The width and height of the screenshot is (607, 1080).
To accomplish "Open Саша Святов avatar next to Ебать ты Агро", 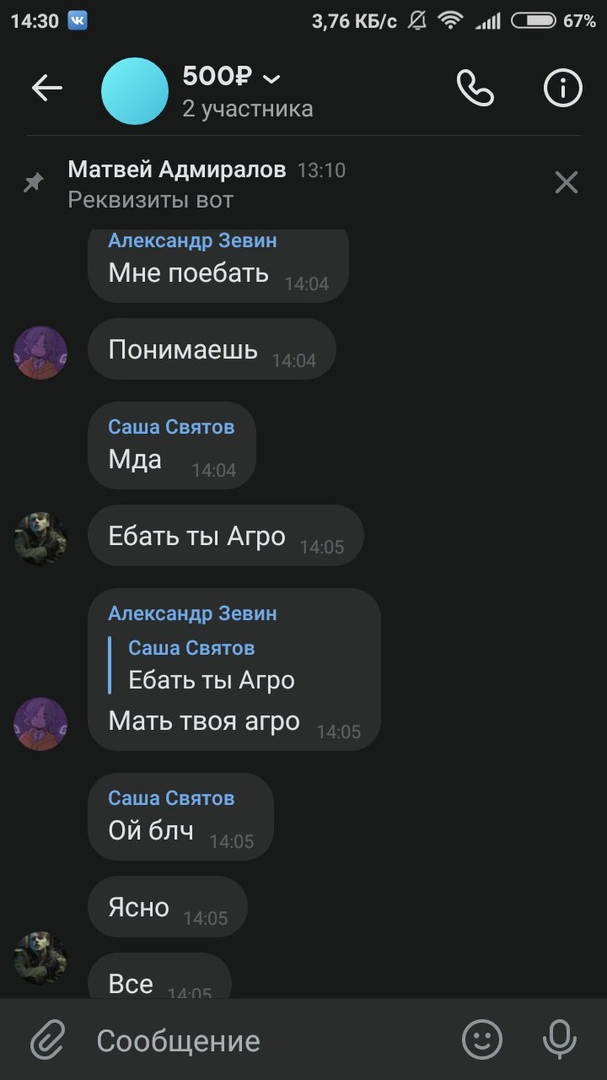I will (x=41, y=539).
